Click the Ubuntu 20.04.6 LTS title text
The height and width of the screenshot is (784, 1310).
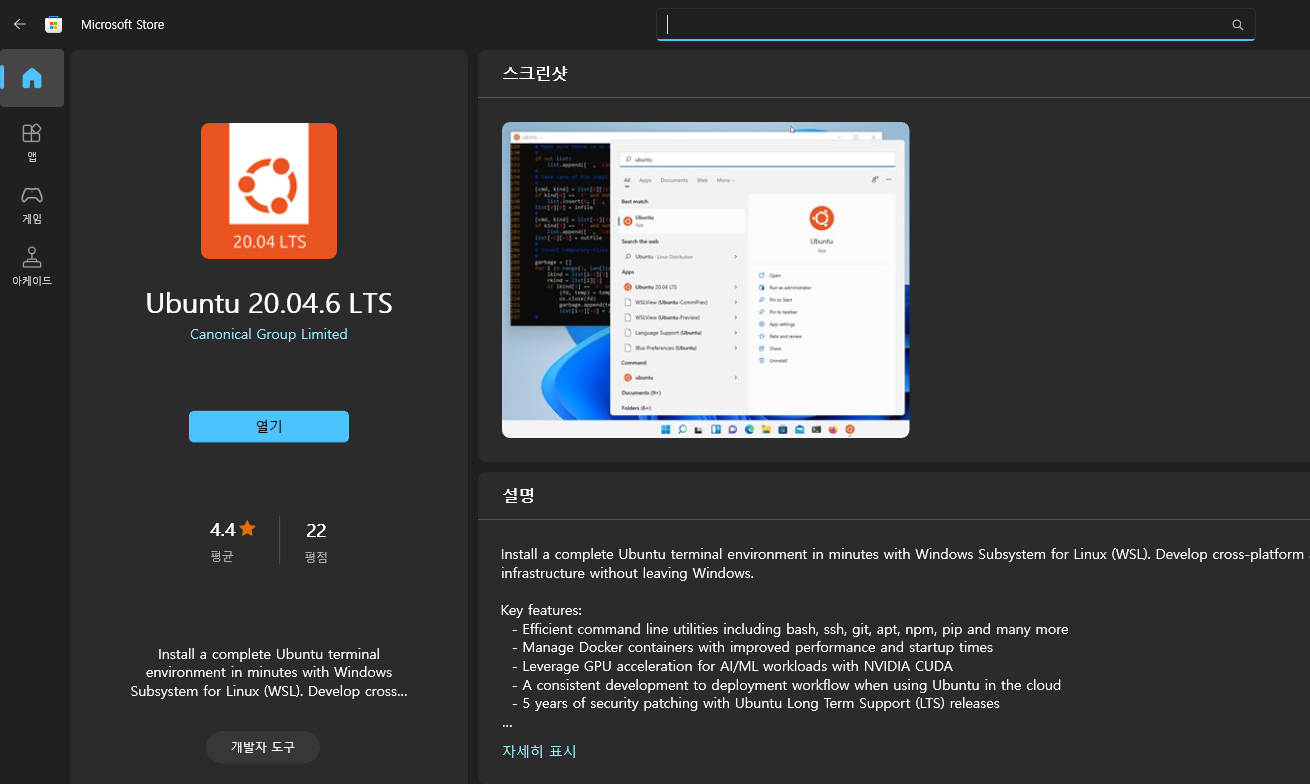(268, 303)
